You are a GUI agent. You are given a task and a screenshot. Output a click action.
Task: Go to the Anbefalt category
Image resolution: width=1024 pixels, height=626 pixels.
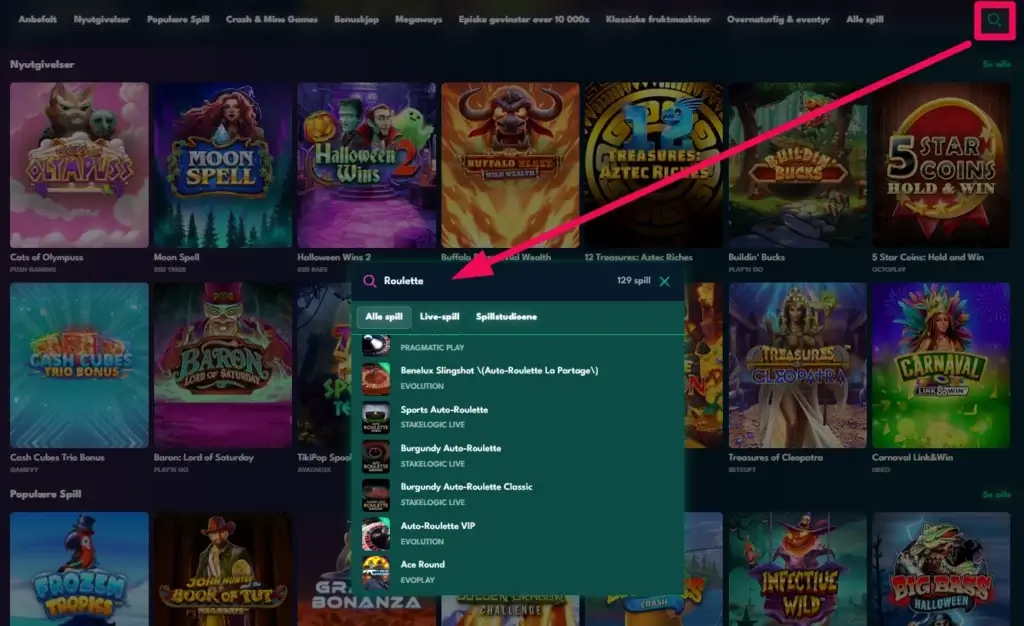tap(37, 20)
